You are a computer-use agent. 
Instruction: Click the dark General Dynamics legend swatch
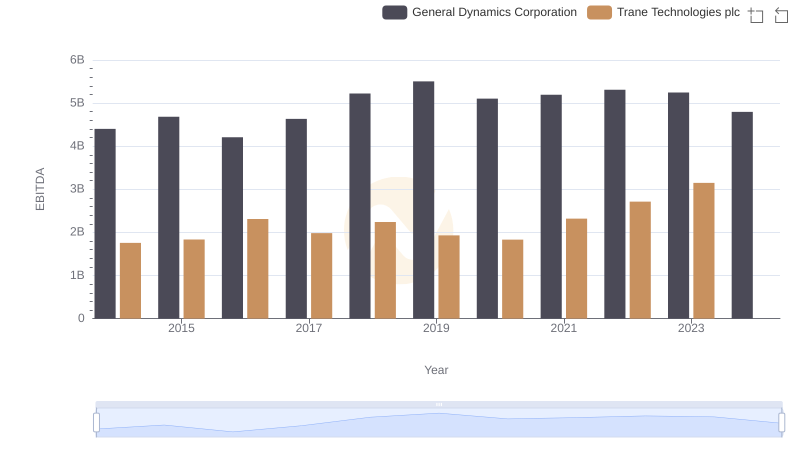(394, 12)
